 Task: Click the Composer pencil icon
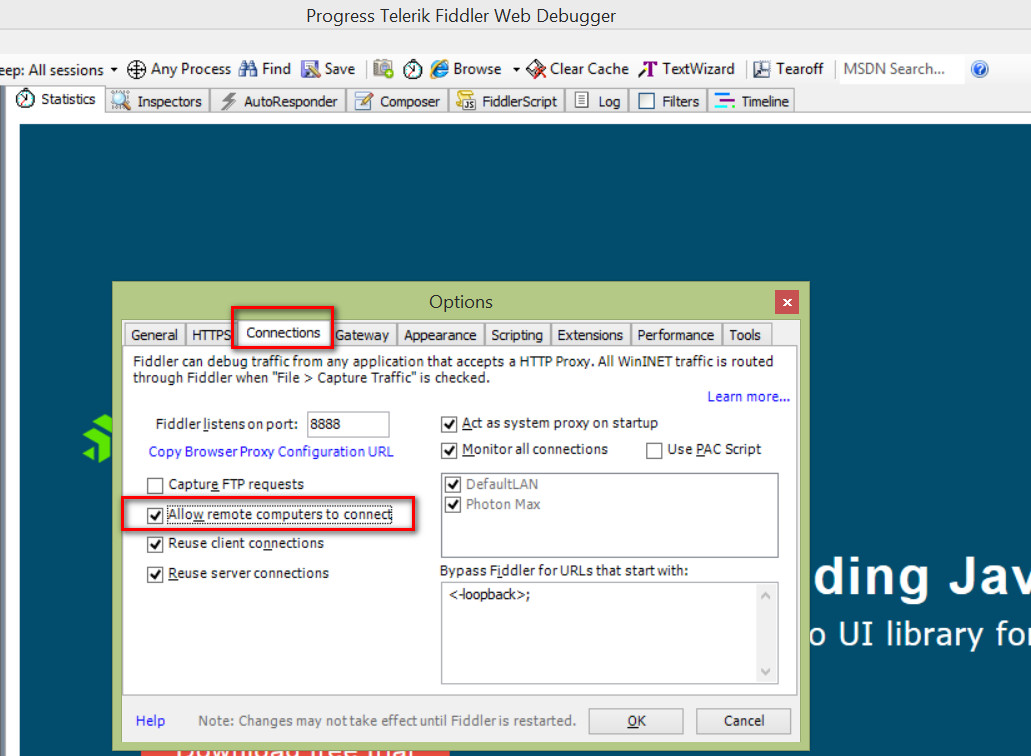364,101
